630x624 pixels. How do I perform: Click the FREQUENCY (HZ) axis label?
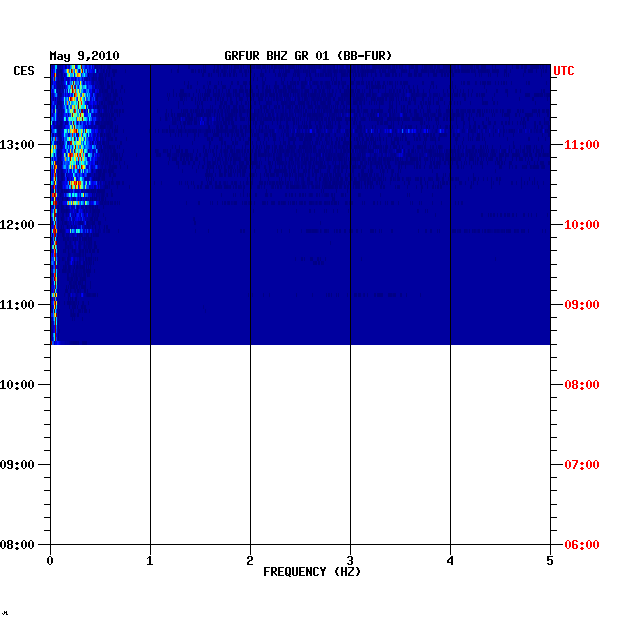312,572
